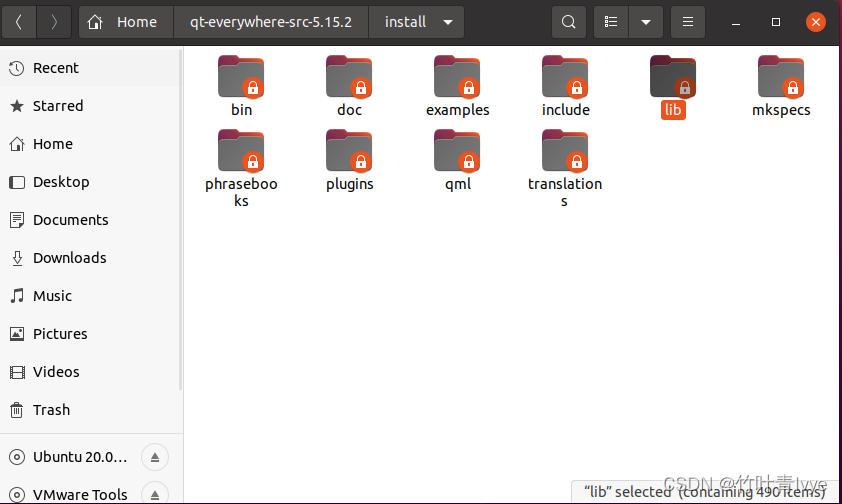Click the sidebar vertical scrollbar
The image size is (842, 504).
click(x=180, y=219)
